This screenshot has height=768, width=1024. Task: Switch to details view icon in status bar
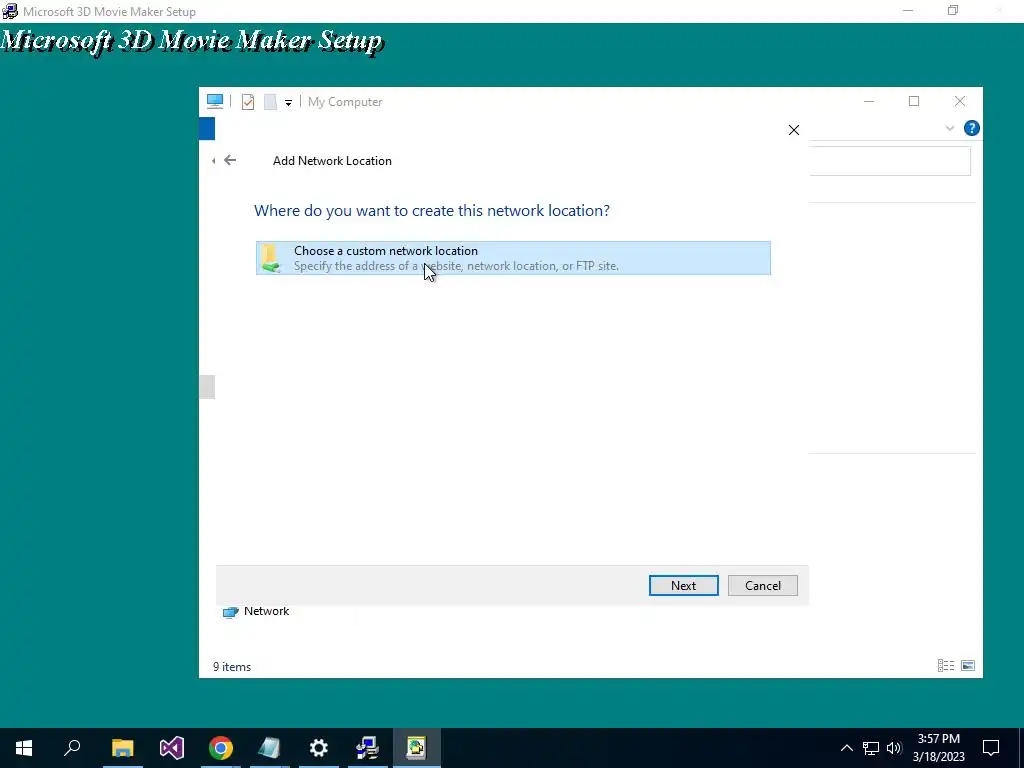[x=946, y=665]
